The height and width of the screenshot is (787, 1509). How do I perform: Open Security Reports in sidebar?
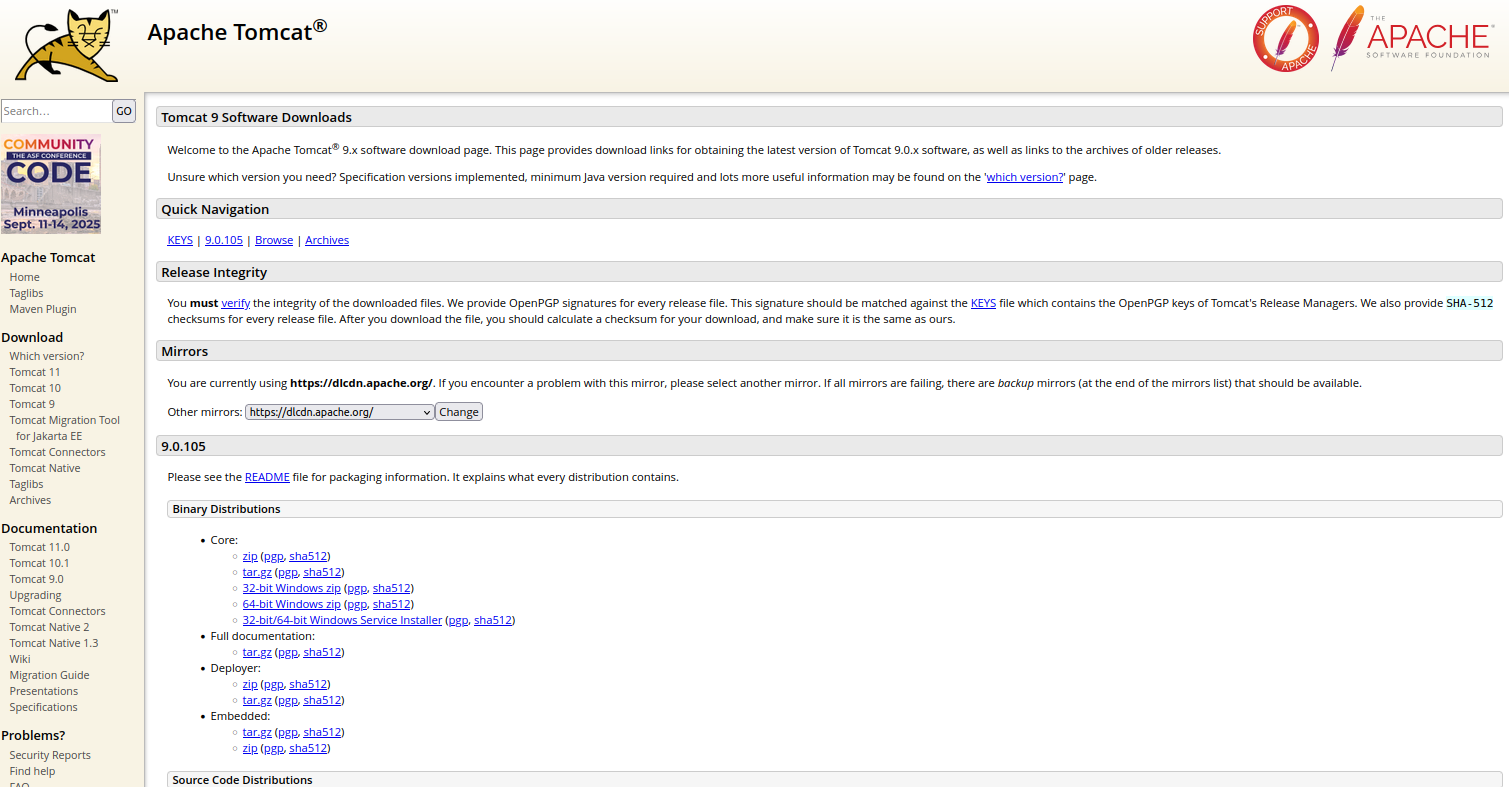(x=50, y=755)
